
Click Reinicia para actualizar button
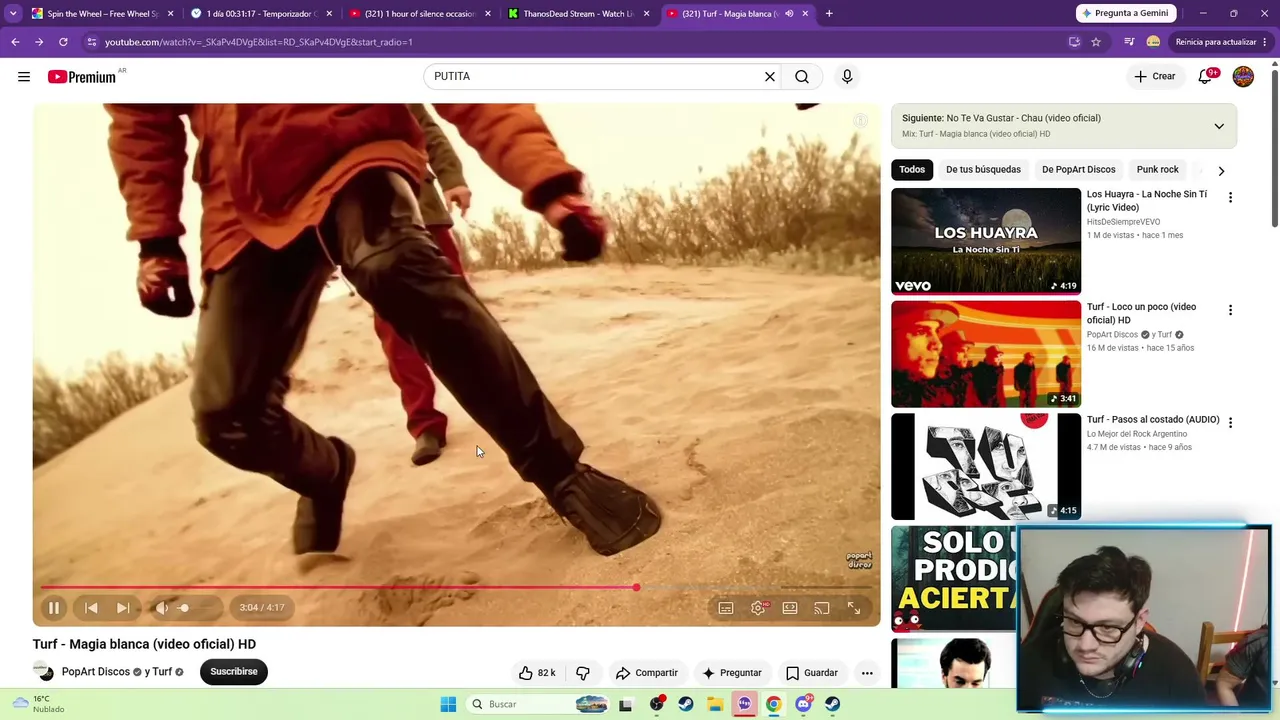pyautogui.click(x=1215, y=42)
